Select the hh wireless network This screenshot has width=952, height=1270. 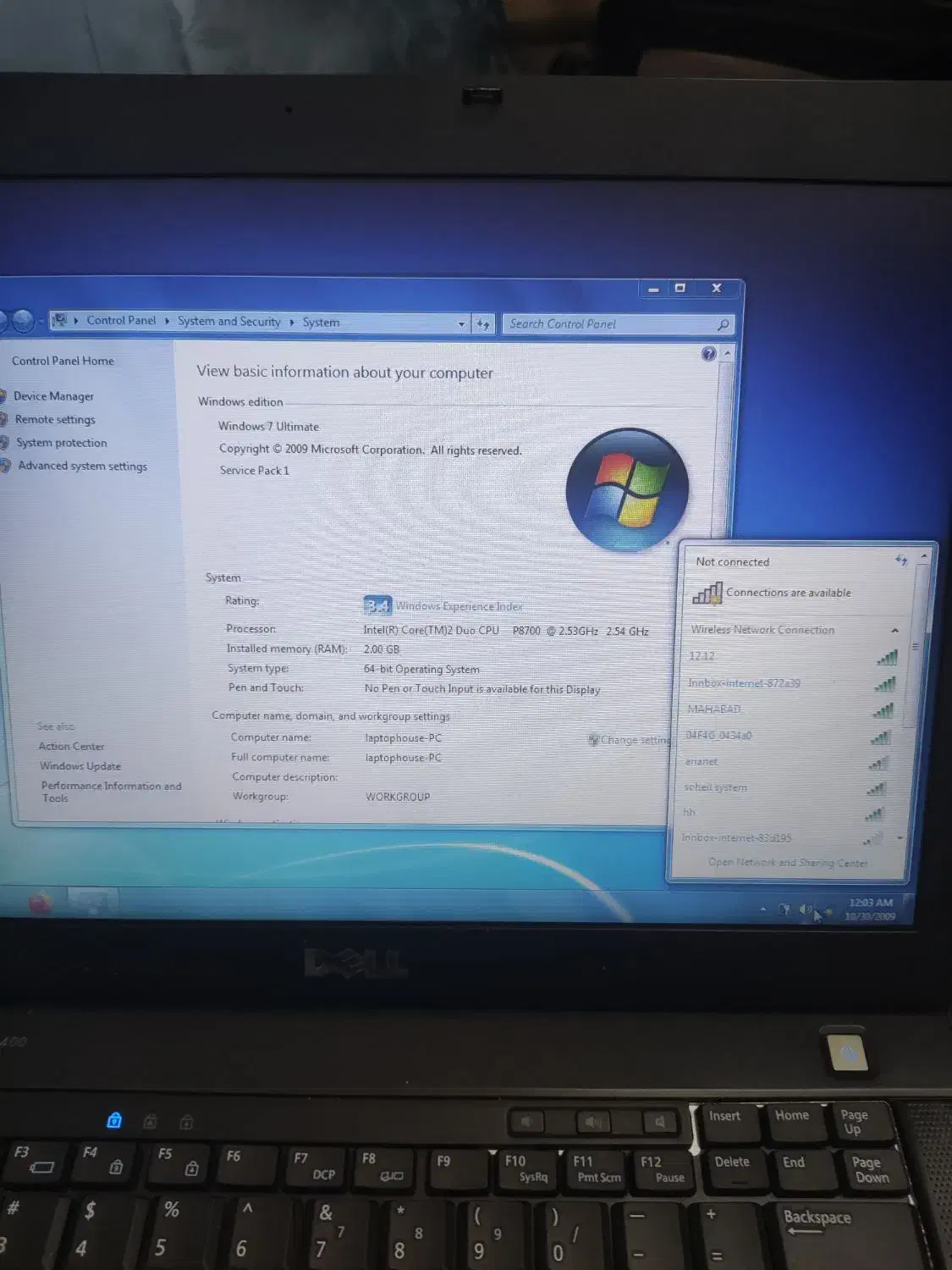pyautogui.click(x=784, y=813)
